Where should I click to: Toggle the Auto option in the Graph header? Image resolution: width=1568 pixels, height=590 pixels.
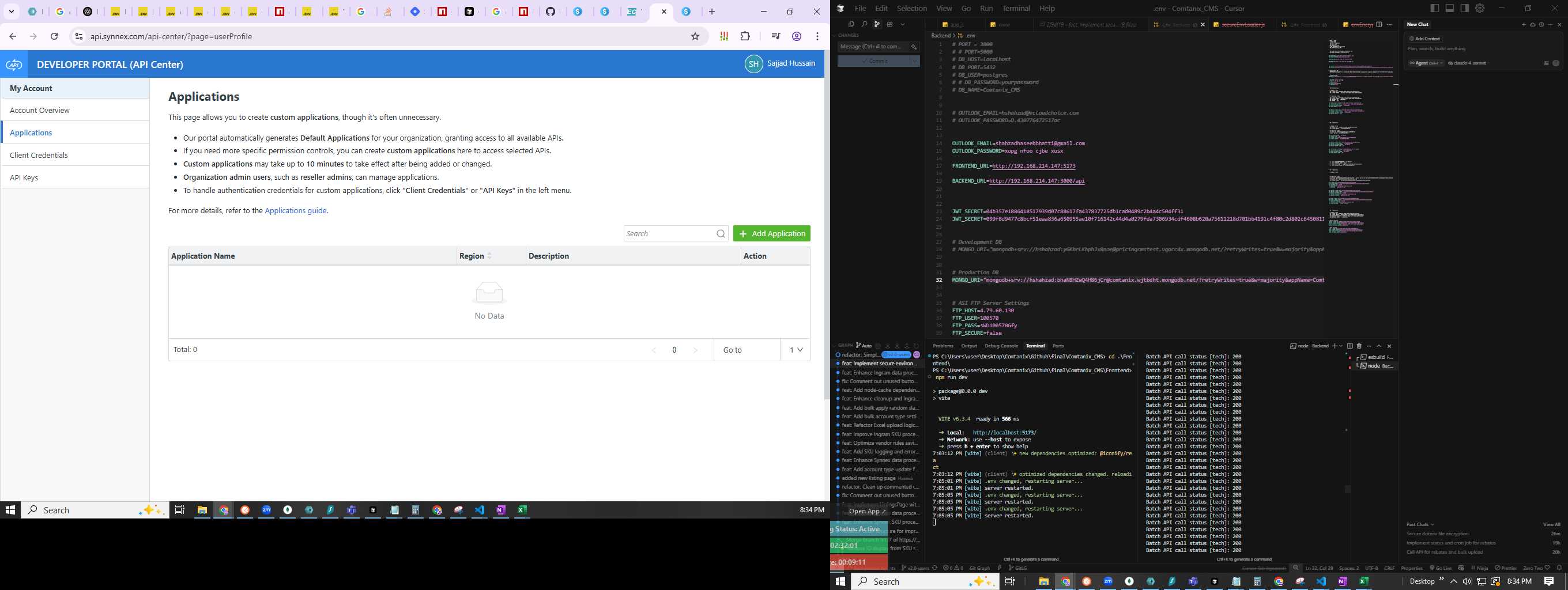point(864,346)
